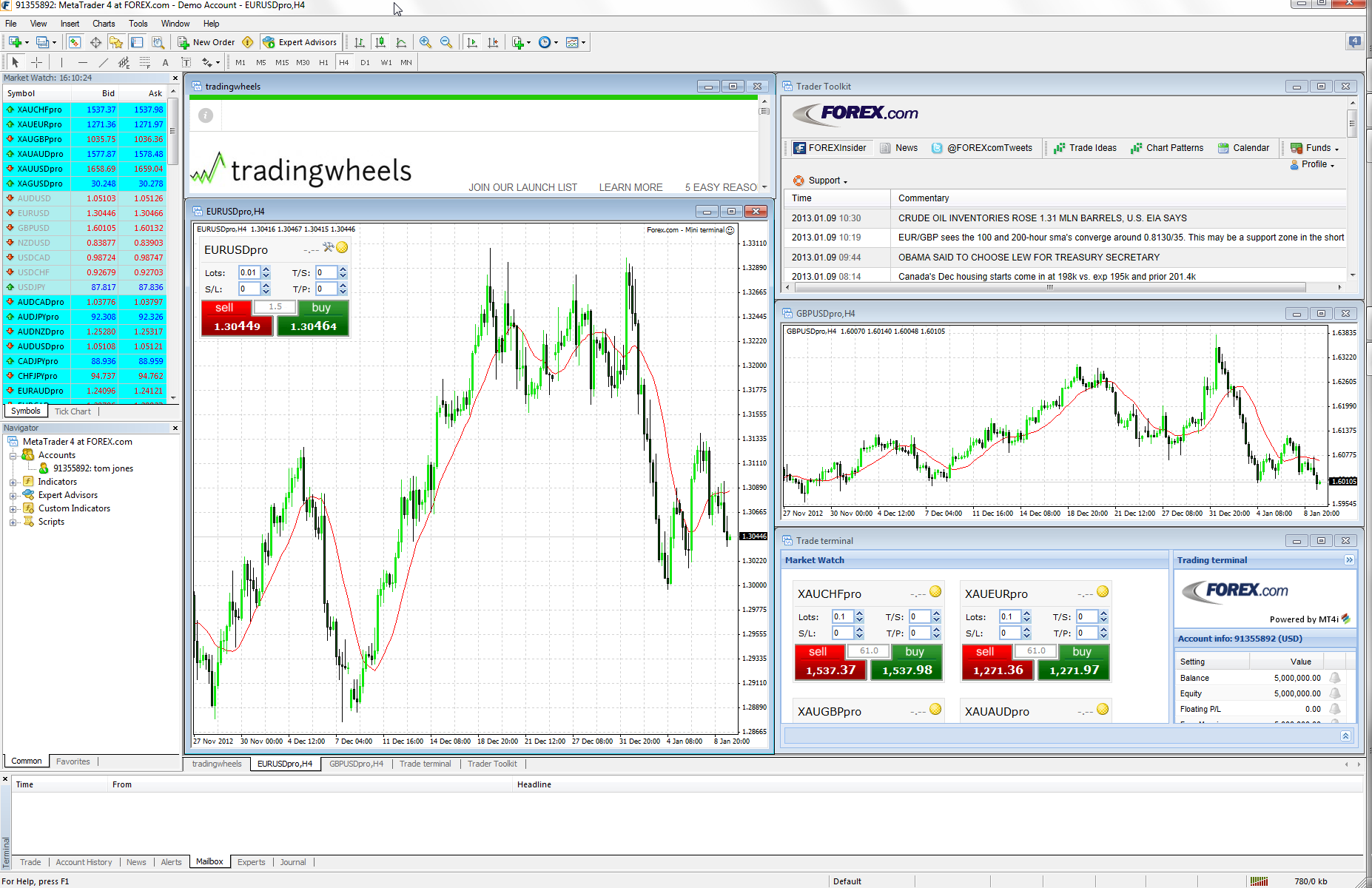Click the Zoom Out magnifier icon
The image size is (1372, 888).
click(x=445, y=42)
